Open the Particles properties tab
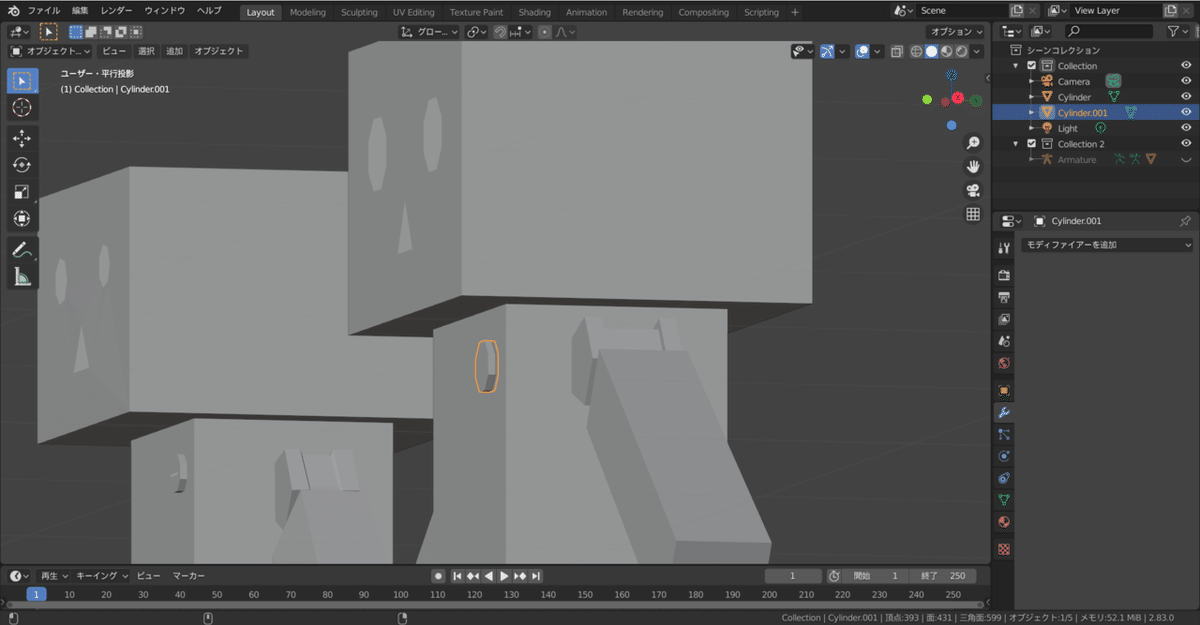 [1004, 434]
